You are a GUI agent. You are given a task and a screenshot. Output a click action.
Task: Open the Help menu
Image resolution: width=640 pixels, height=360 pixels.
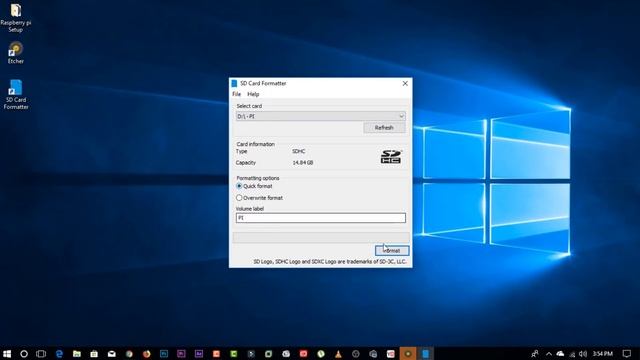[x=253, y=94]
